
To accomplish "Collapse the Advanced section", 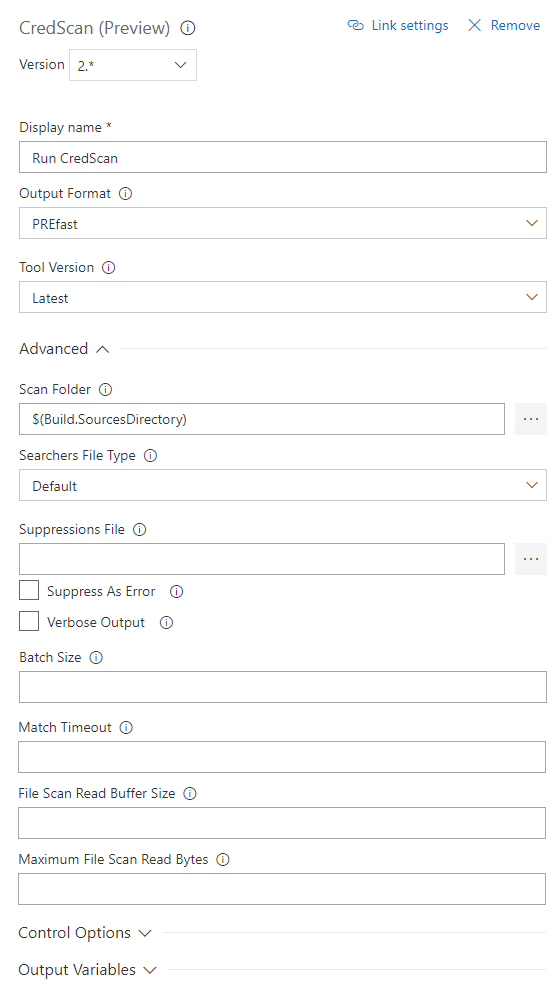I will [64, 349].
